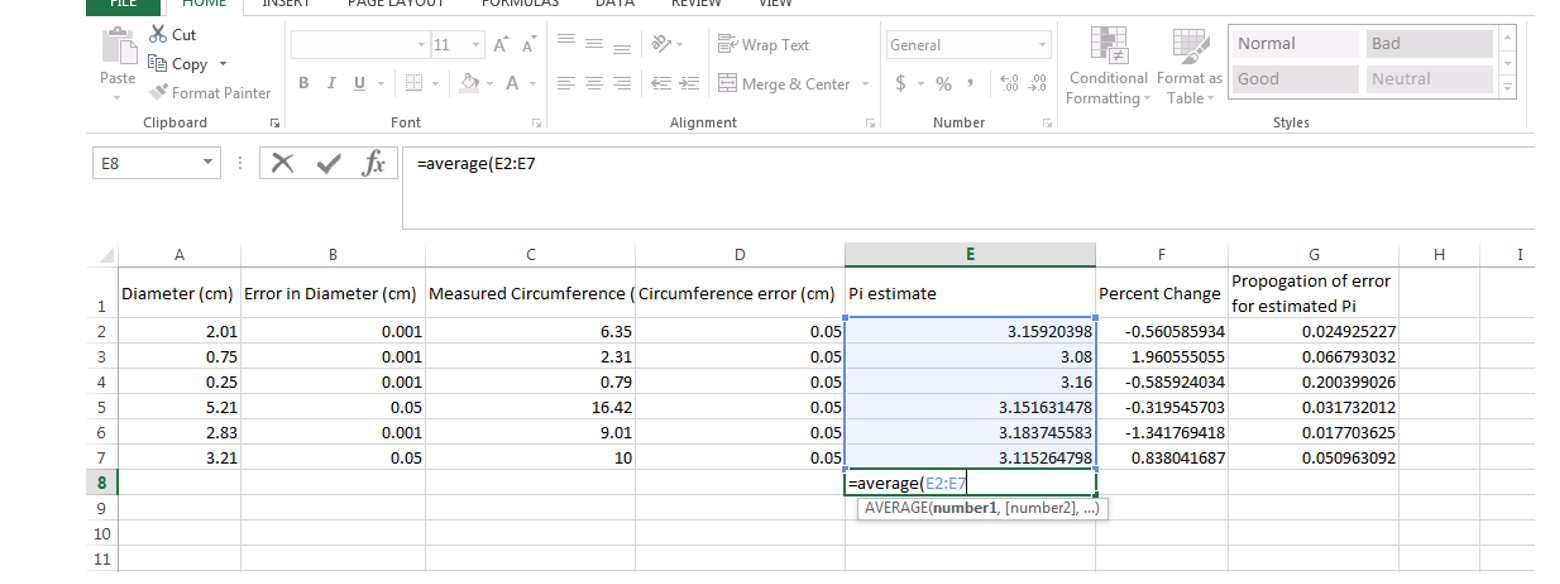Open the Copy options dropdown arrow

pos(223,64)
